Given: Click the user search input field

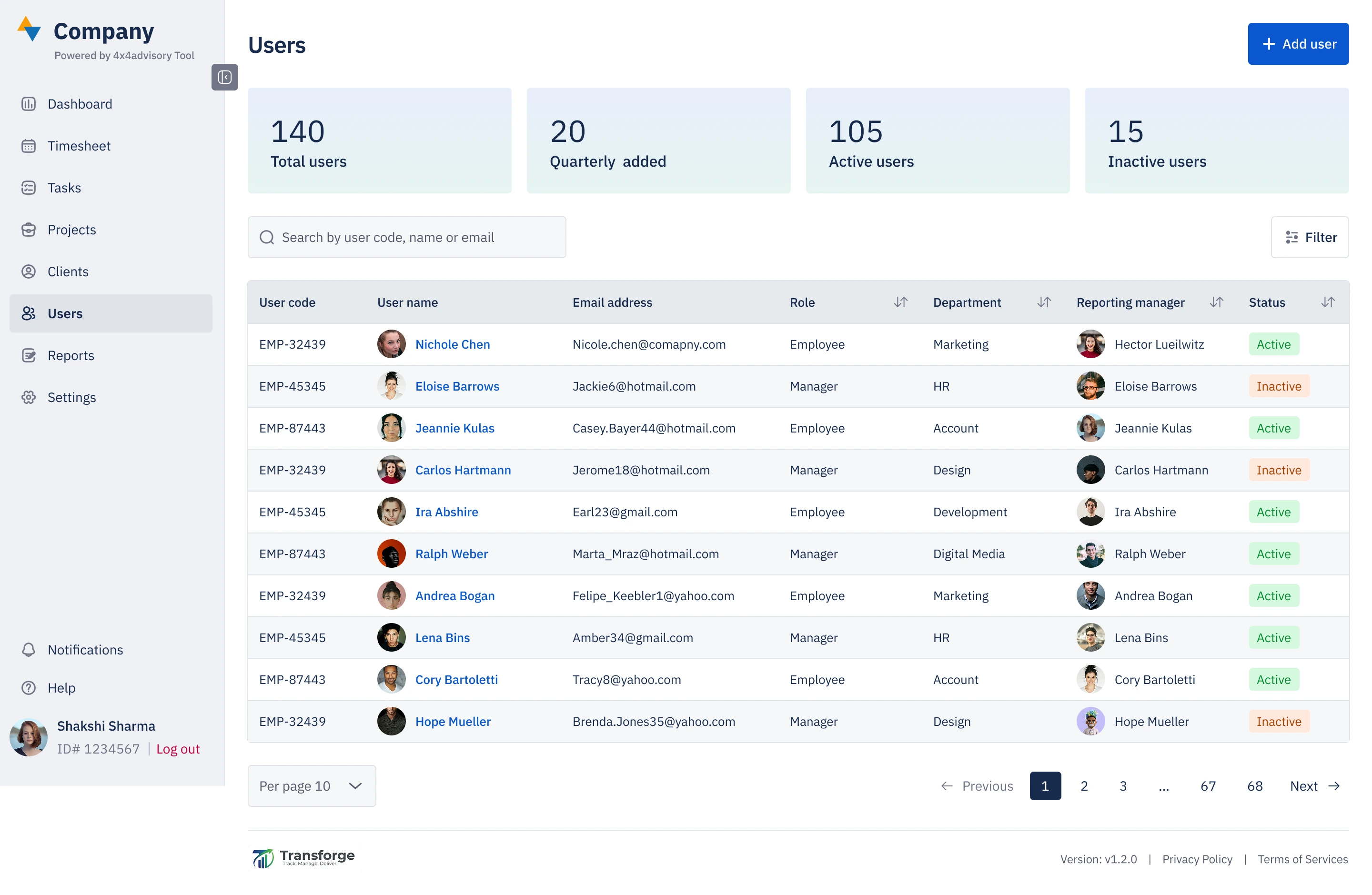Looking at the screenshot, I should point(406,237).
